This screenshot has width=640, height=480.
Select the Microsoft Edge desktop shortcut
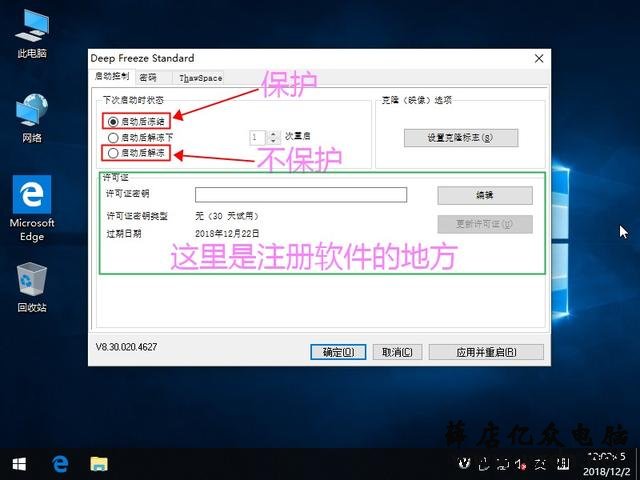coord(32,209)
